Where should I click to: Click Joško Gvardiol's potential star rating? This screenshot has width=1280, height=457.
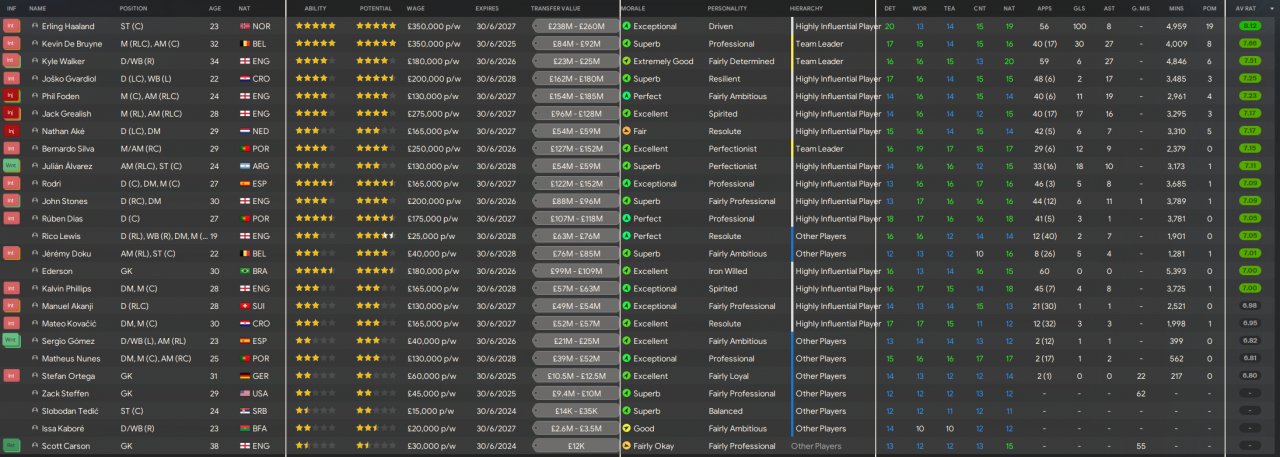pyautogui.click(x=377, y=79)
